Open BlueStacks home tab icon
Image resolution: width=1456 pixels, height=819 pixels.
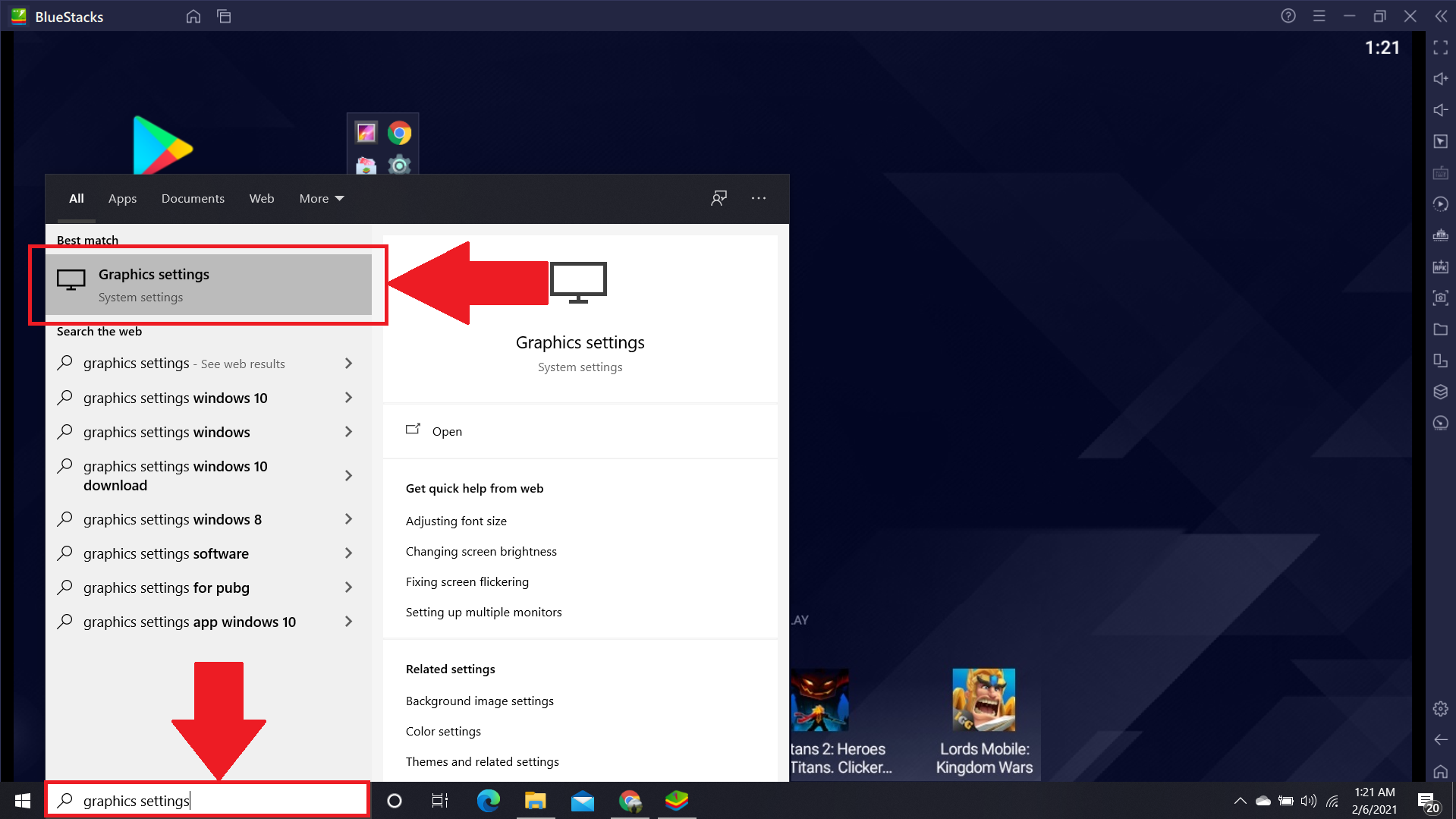point(193,16)
